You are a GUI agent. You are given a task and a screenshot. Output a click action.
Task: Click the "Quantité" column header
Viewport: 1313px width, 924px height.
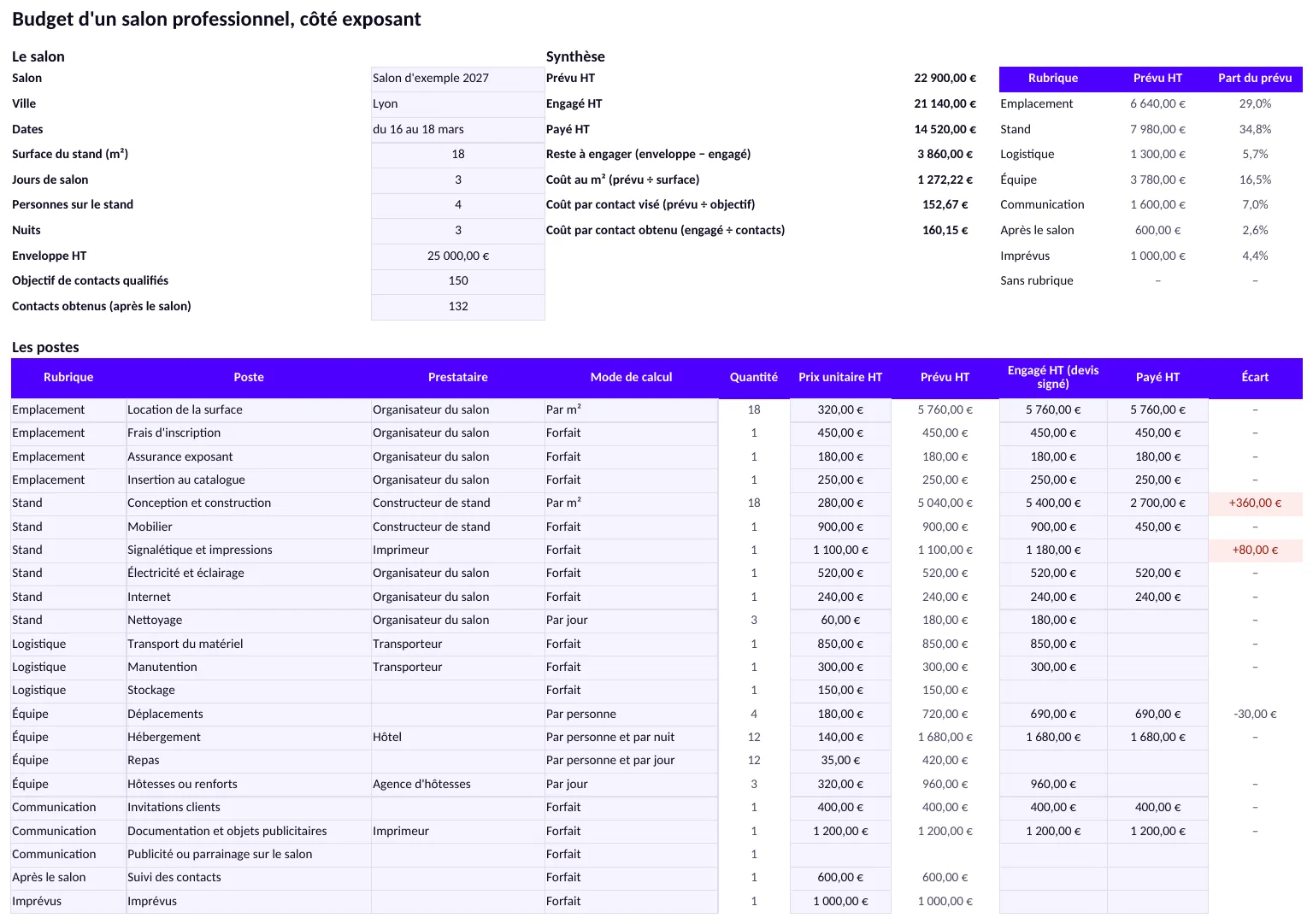754,378
